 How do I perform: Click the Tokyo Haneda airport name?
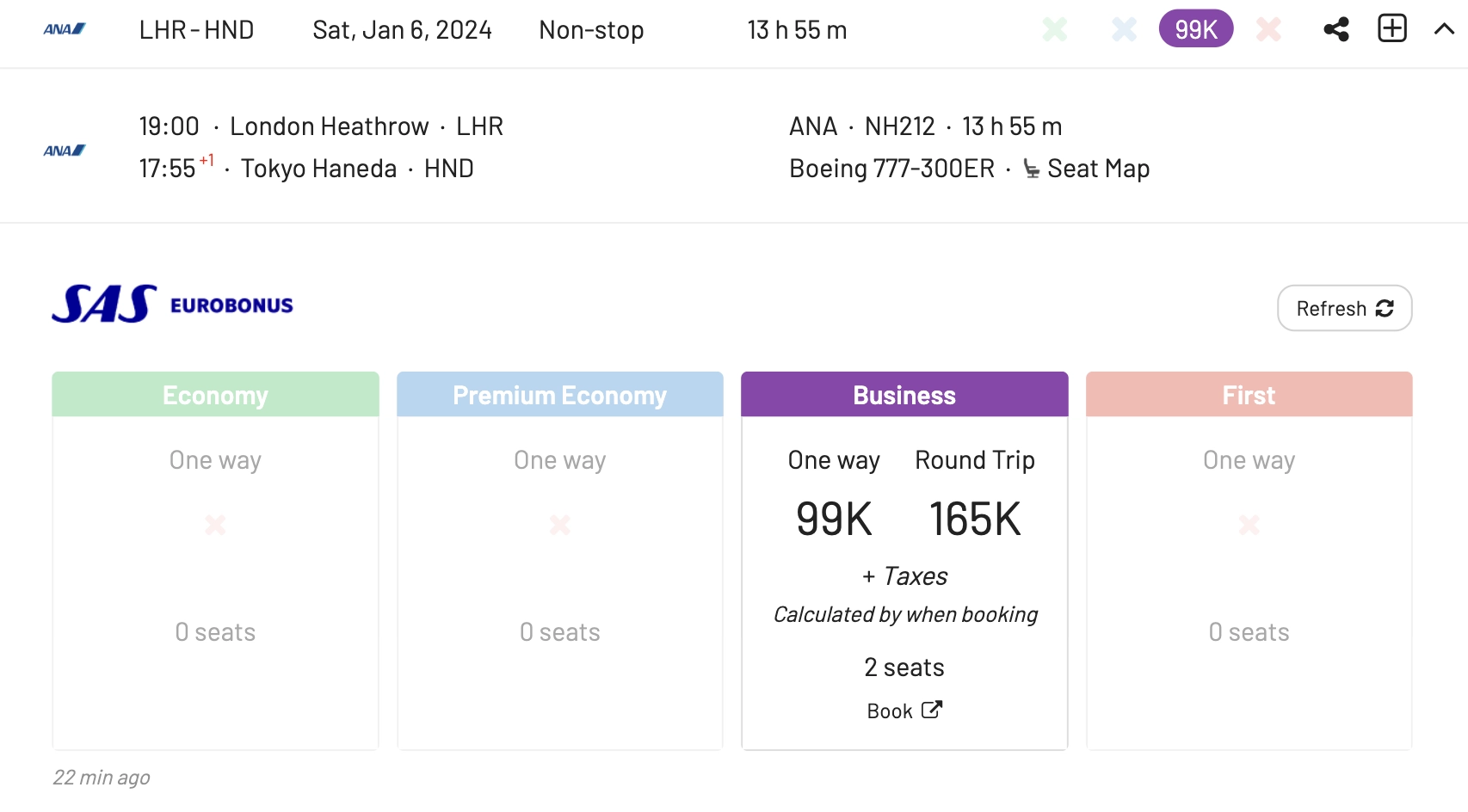click(318, 169)
